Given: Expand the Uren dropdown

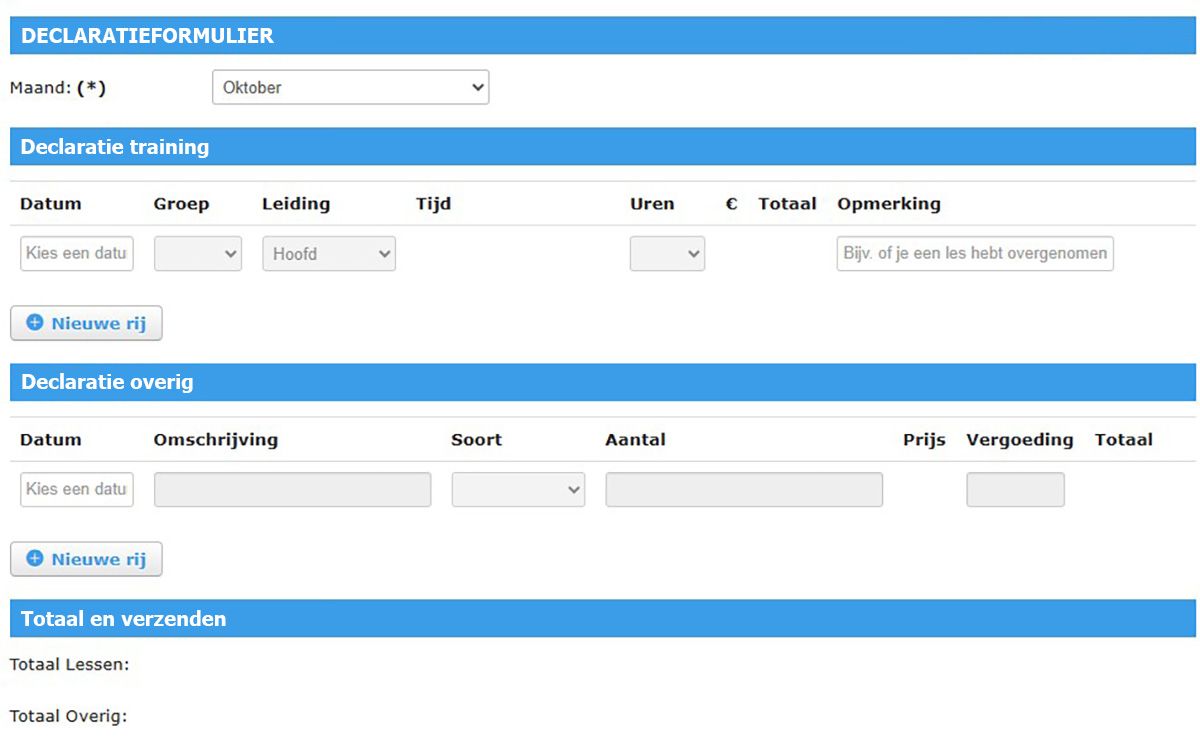Looking at the screenshot, I should point(667,254).
